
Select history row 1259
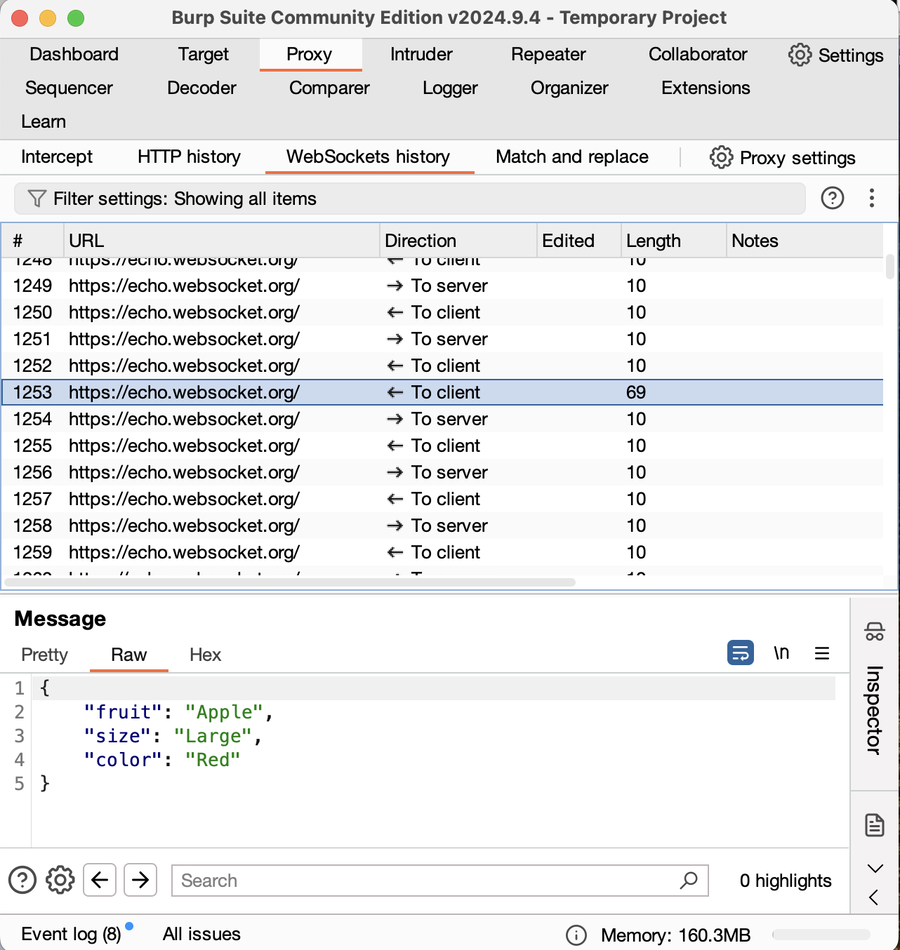coord(442,552)
